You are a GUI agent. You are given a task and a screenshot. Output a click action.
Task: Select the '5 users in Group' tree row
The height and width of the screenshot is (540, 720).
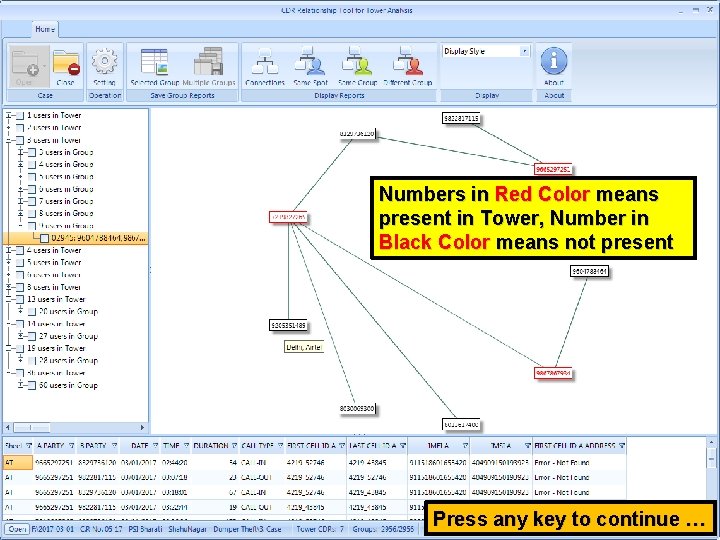click(66, 177)
